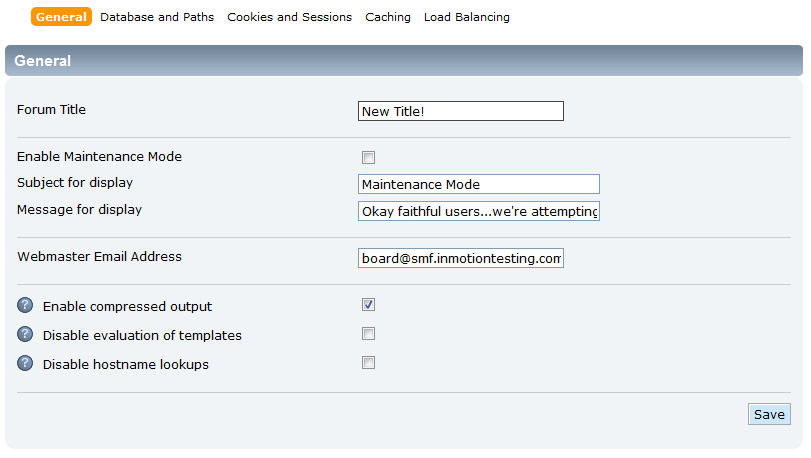The image size is (811, 458).
Task: Switch to Database and Paths tab
Action: click(157, 17)
